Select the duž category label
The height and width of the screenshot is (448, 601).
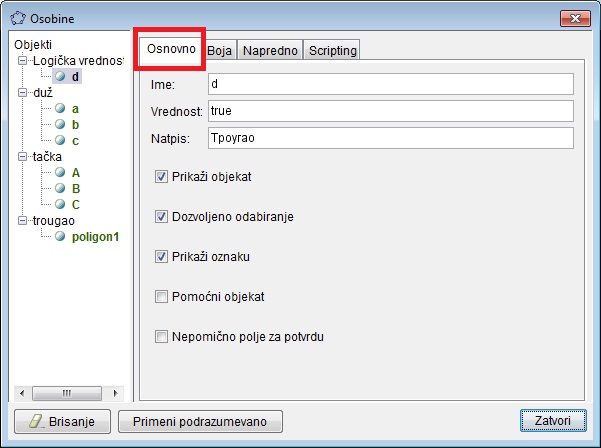(x=43, y=93)
